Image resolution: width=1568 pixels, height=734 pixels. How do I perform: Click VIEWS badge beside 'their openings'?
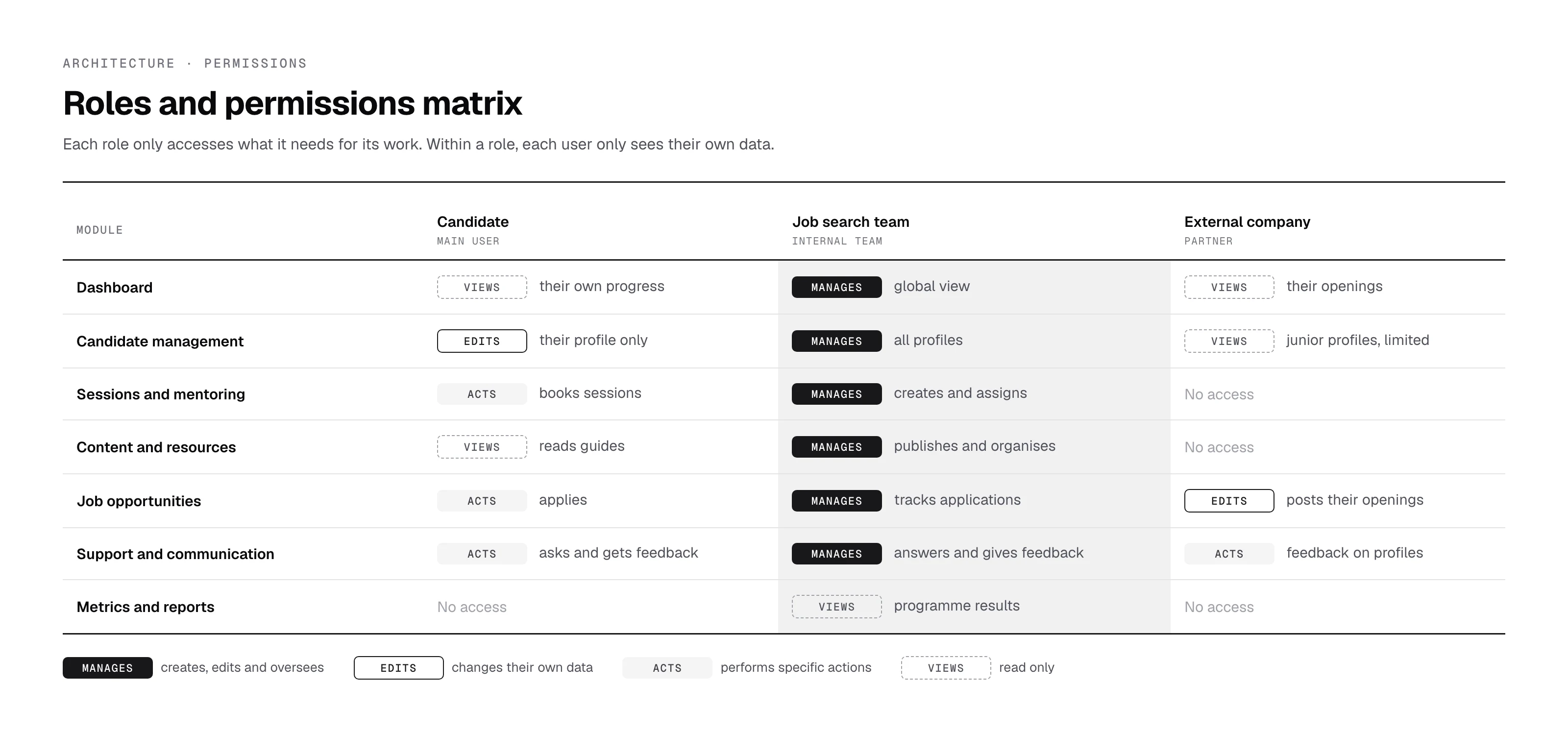point(1229,287)
